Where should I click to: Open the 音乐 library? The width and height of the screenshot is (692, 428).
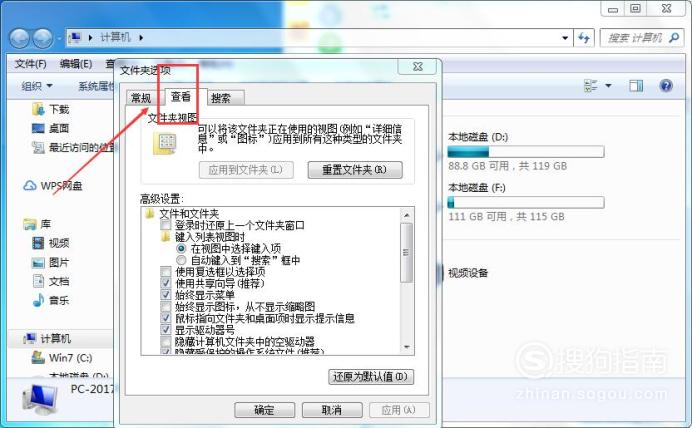(51, 300)
